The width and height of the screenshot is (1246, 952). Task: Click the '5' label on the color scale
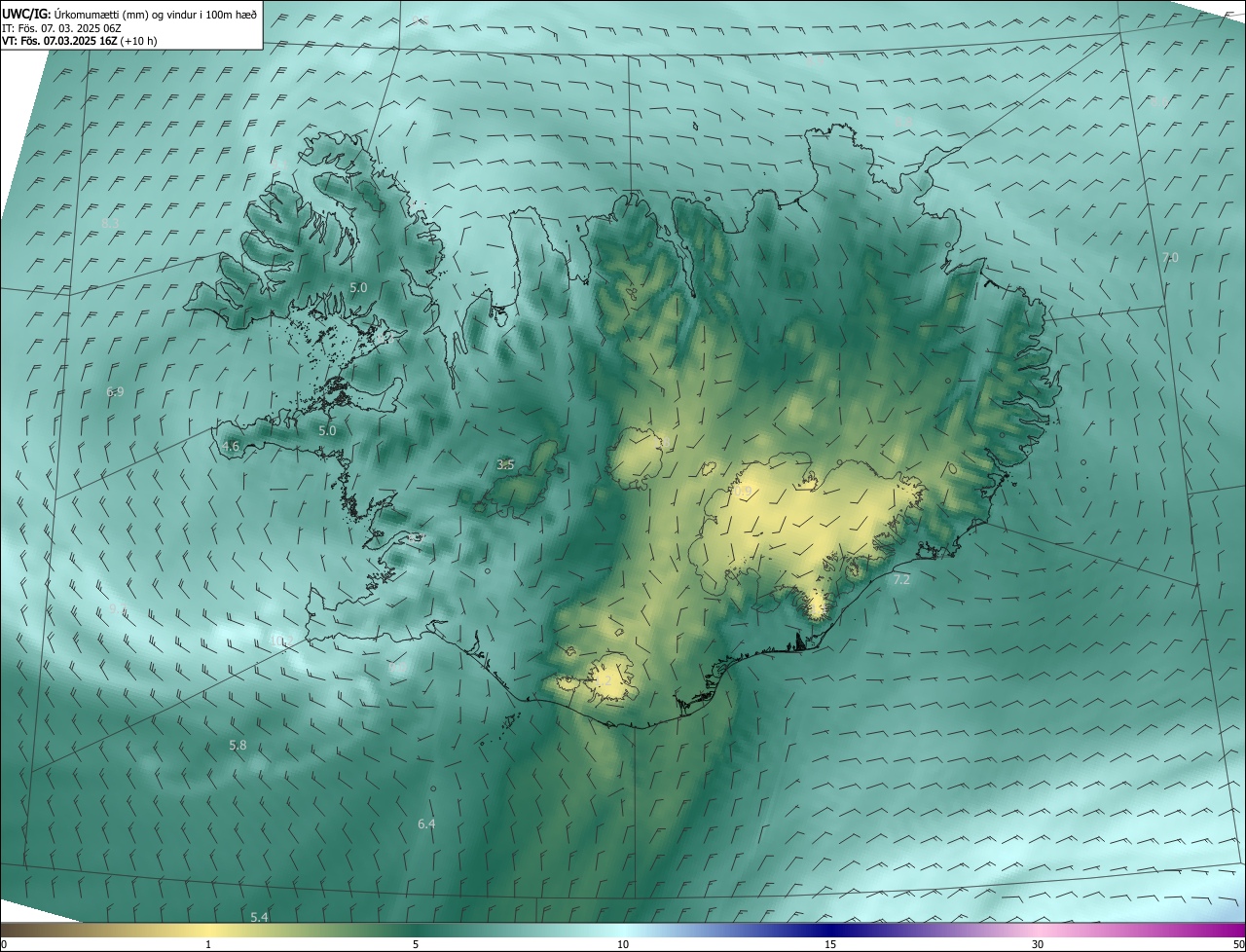pos(416,944)
